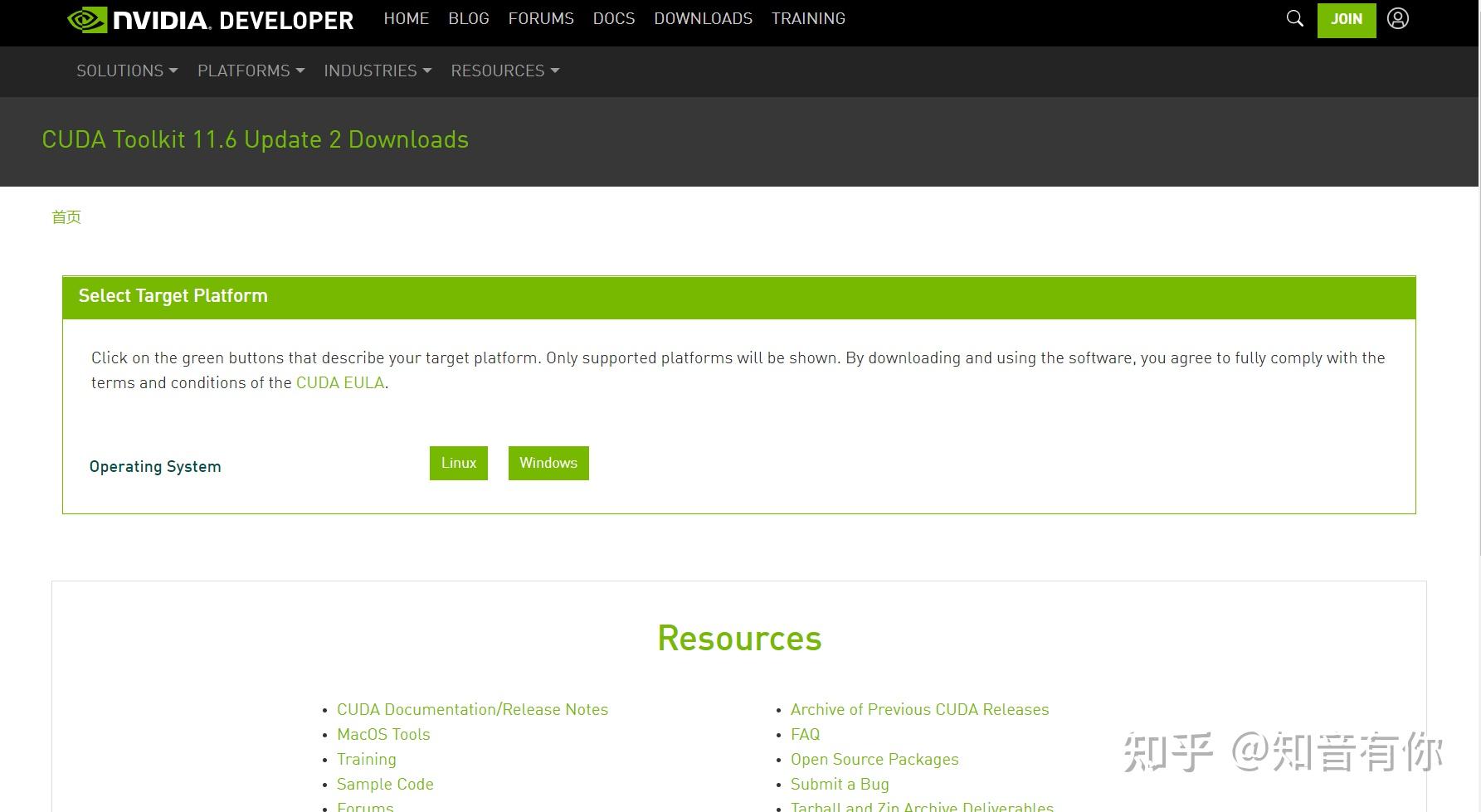Click the green JOIN button
This screenshot has width=1481, height=812.
point(1347,19)
